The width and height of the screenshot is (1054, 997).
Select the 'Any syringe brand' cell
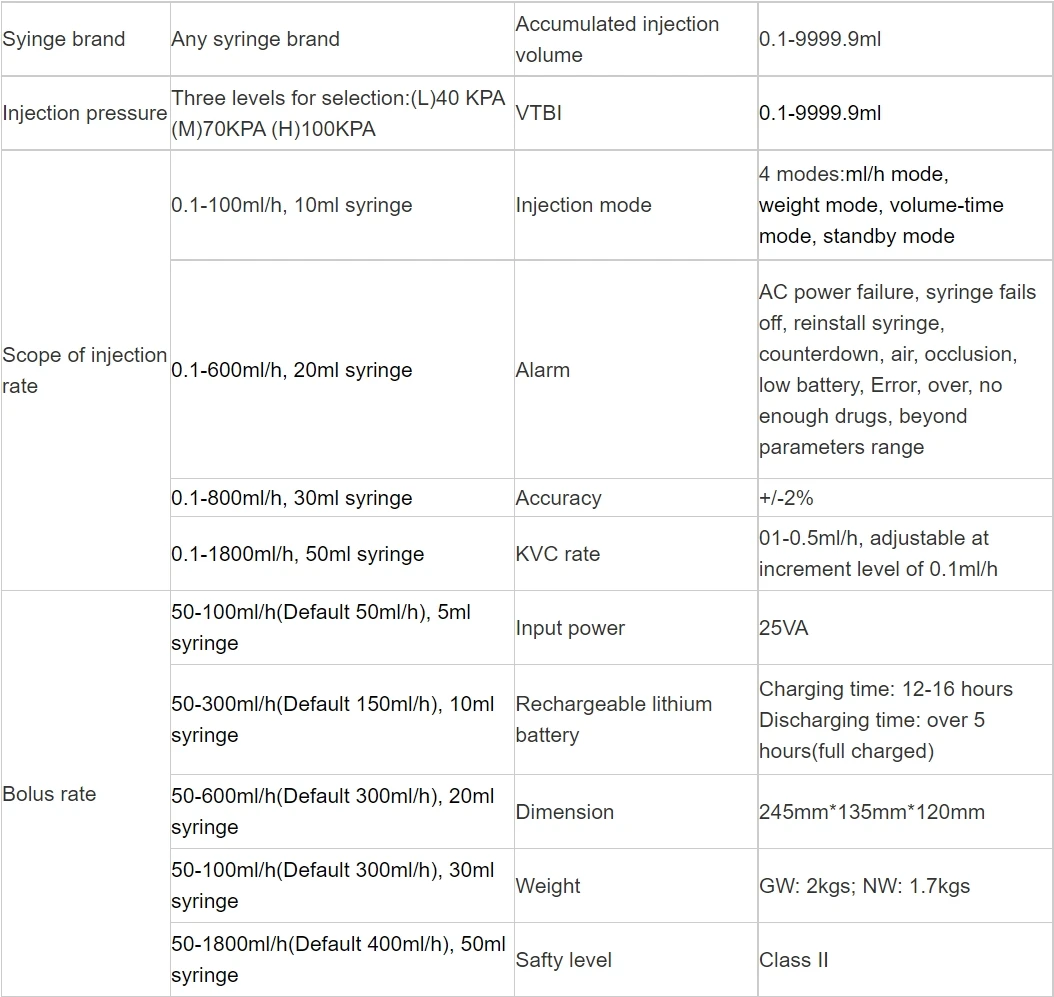point(256,39)
